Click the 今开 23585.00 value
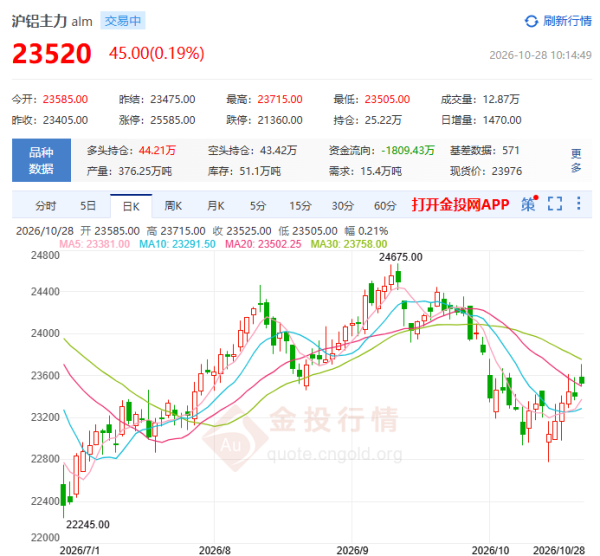600x556 pixels. (x=65, y=99)
